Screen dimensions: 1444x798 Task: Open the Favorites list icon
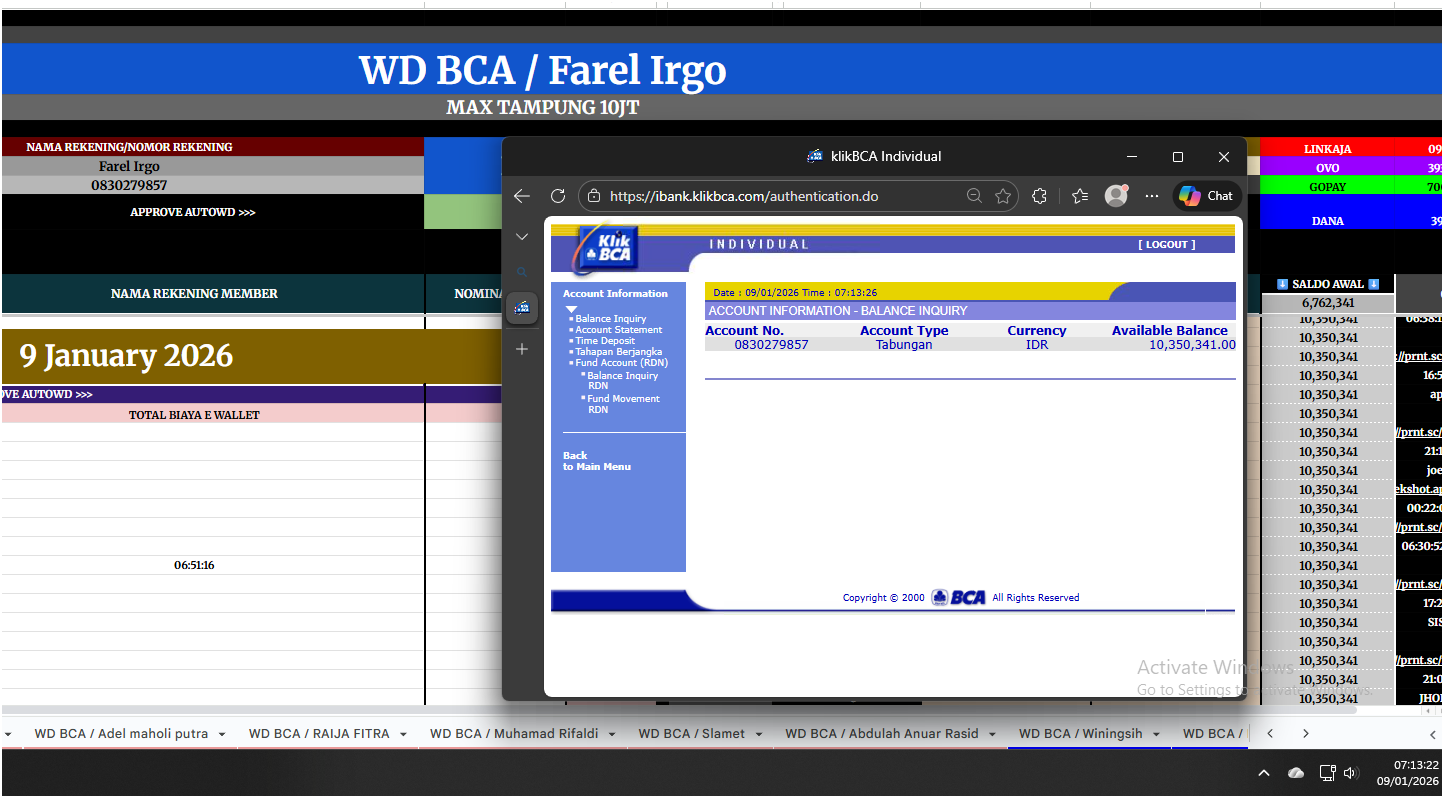(x=1080, y=196)
